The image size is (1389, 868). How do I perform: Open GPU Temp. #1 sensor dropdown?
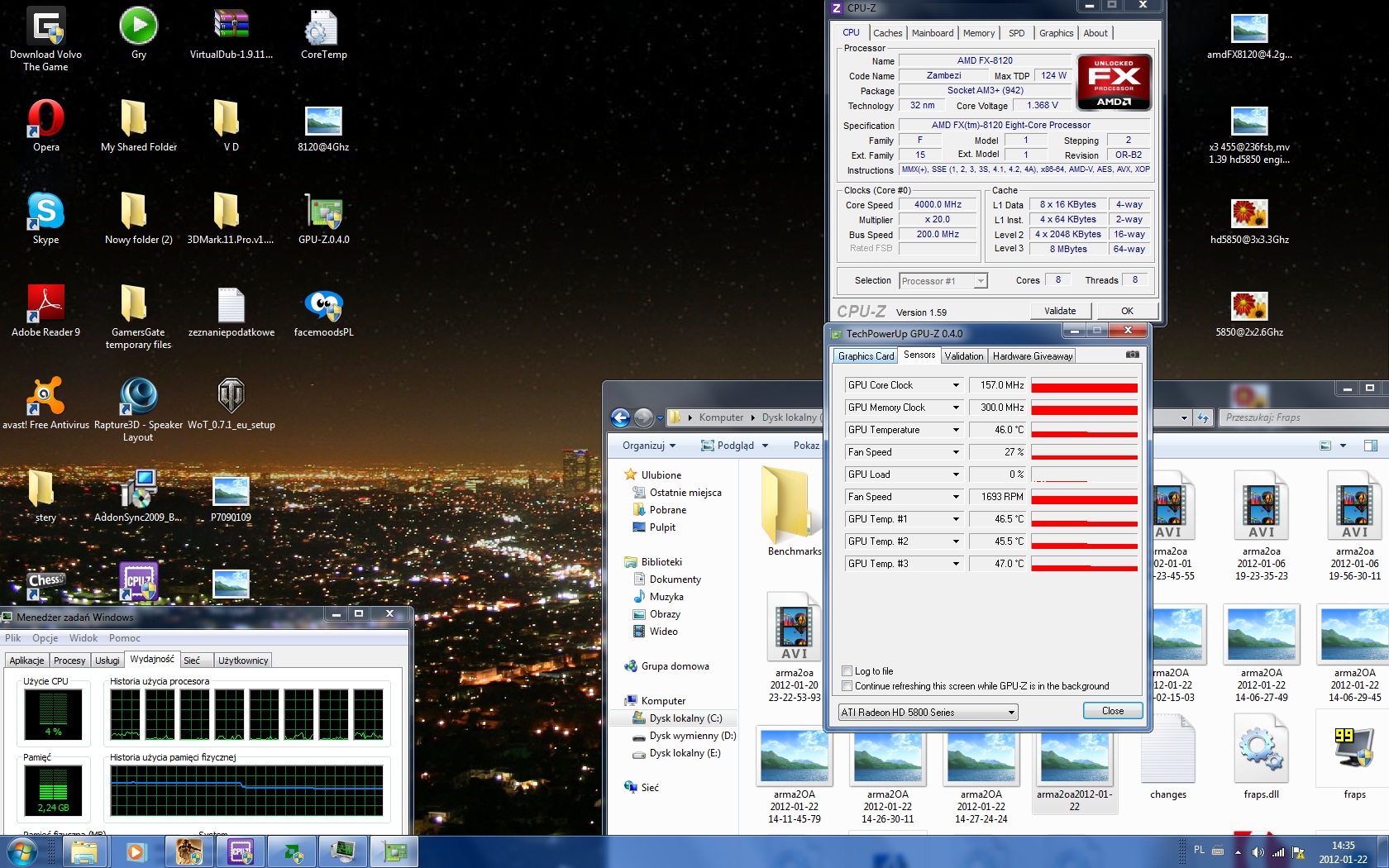(956, 519)
